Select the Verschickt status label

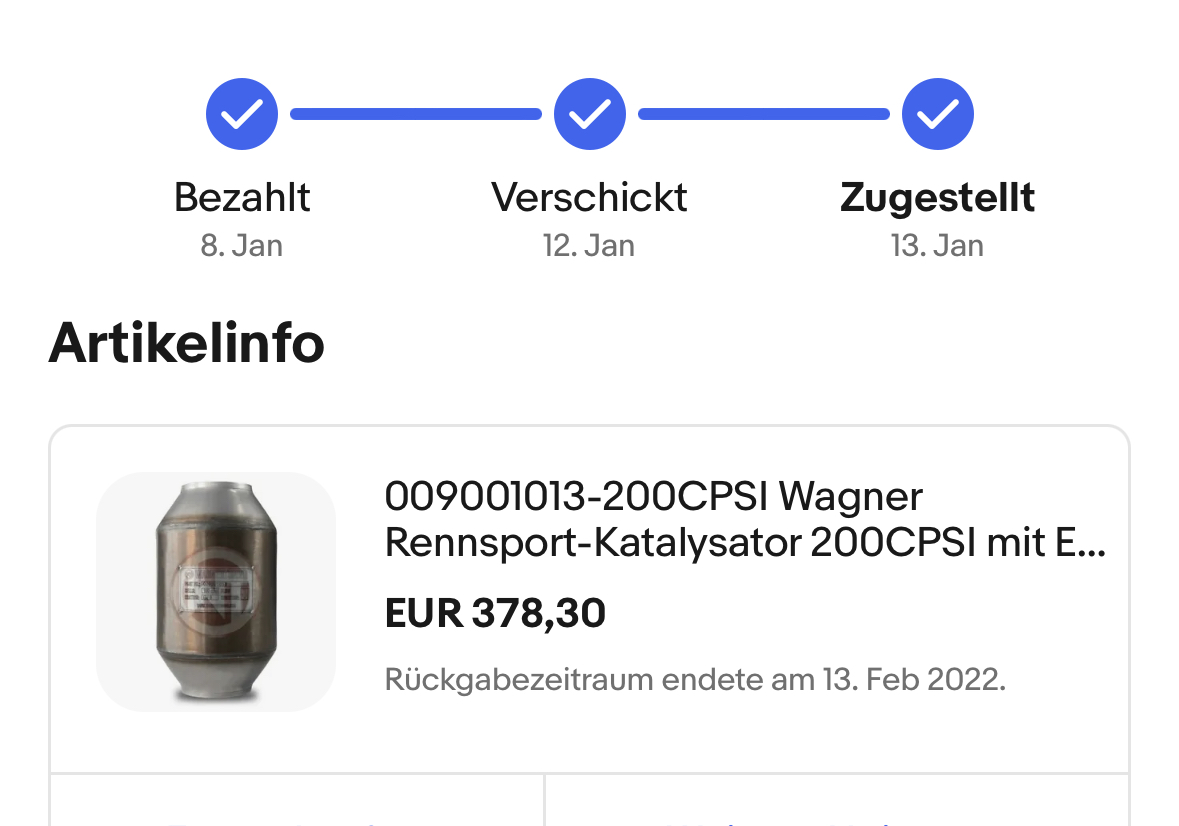[589, 197]
